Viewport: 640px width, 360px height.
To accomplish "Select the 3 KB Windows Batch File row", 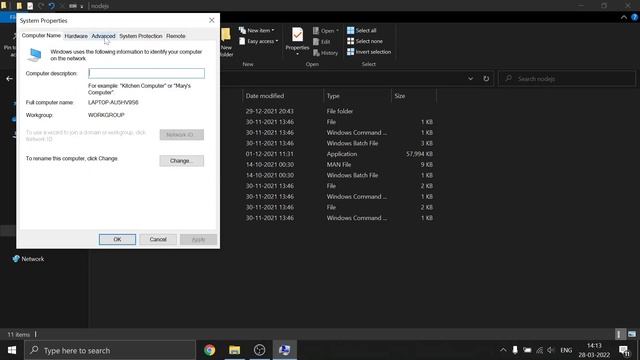I will click(339, 143).
